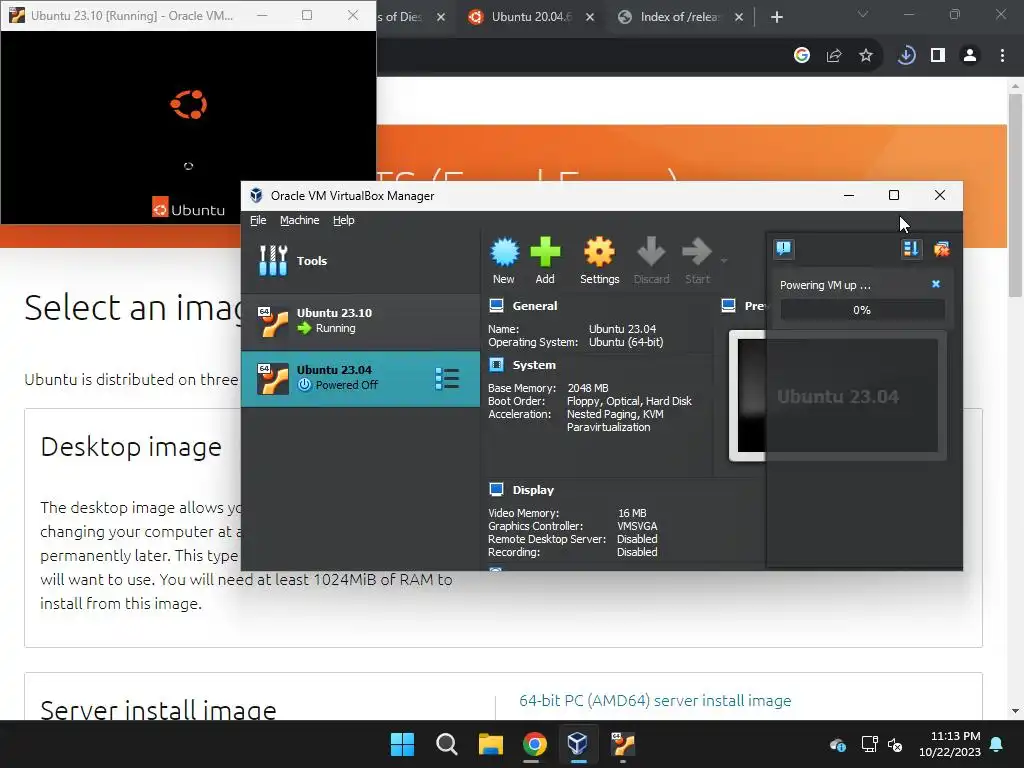Viewport: 1024px width, 768px height.
Task: Open the Chrome profile avatar icon
Action: (x=970, y=56)
